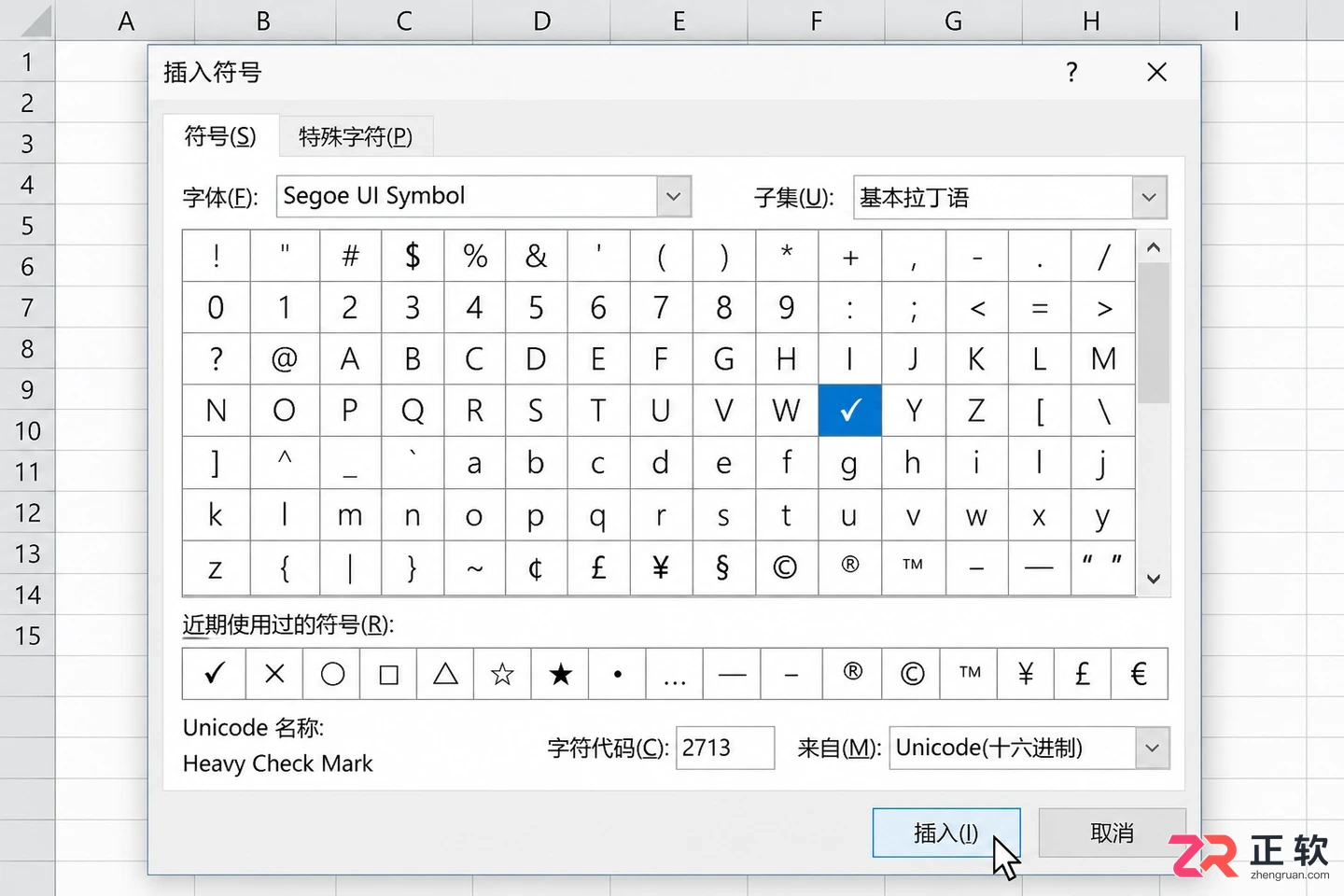This screenshot has width=1344, height=896.
Task: Choose the recently used square symbol
Action: click(x=389, y=673)
